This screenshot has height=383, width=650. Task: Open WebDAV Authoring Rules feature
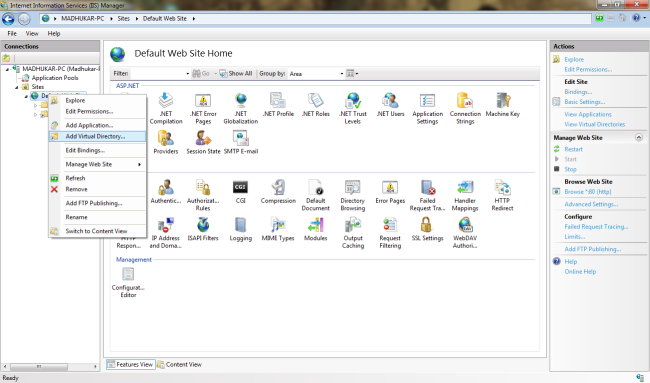(x=465, y=233)
